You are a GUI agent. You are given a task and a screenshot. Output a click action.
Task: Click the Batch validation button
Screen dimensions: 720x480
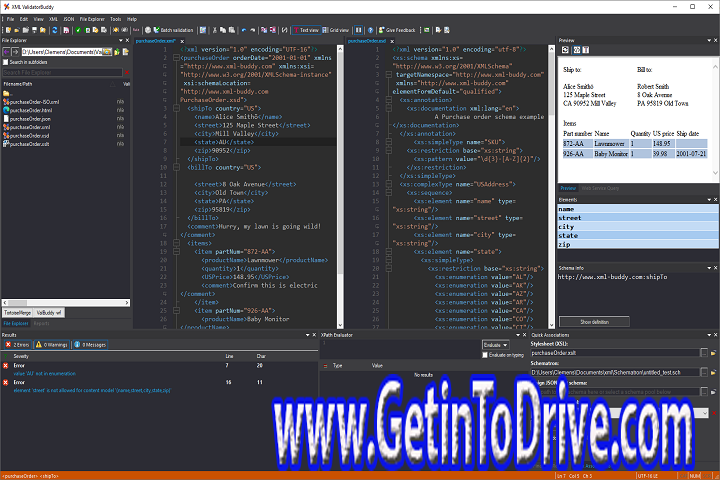[174, 30]
